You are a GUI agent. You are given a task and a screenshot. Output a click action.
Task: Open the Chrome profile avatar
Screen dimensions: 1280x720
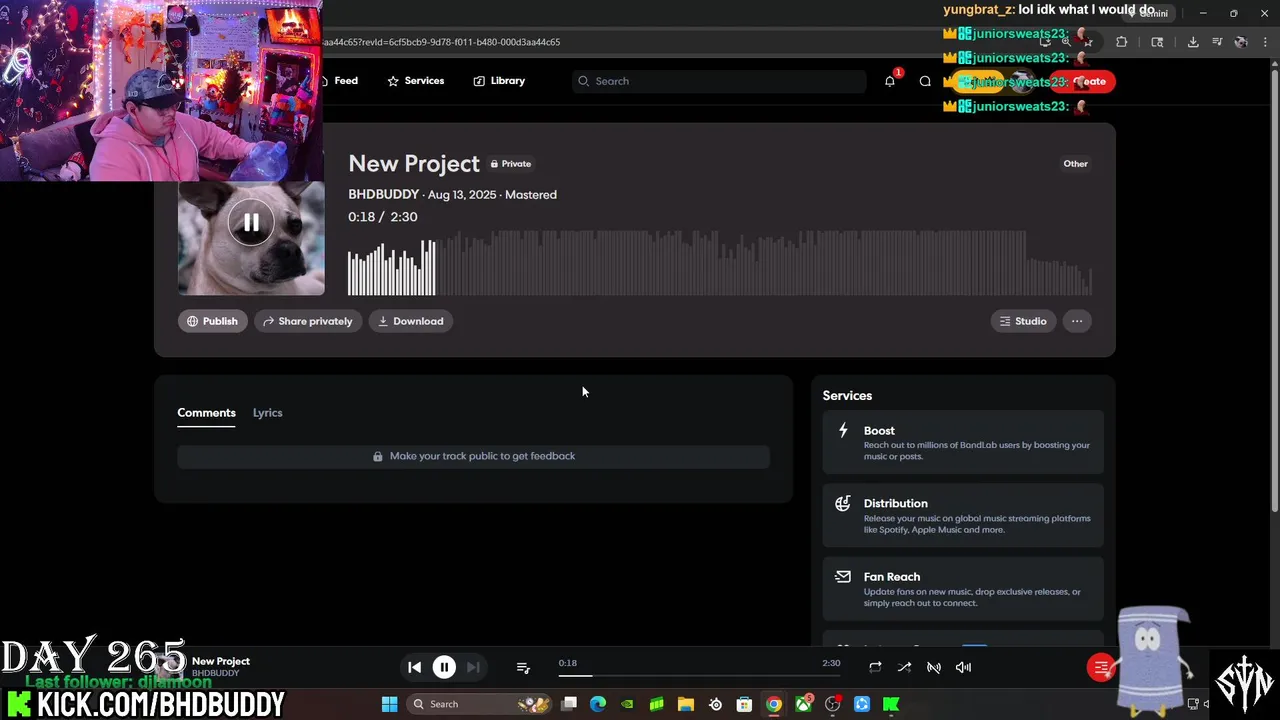pos(1241,42)
